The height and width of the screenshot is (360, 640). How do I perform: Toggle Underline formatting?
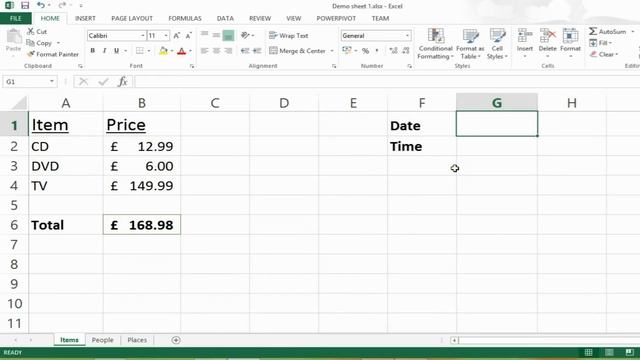pos(116,51)
